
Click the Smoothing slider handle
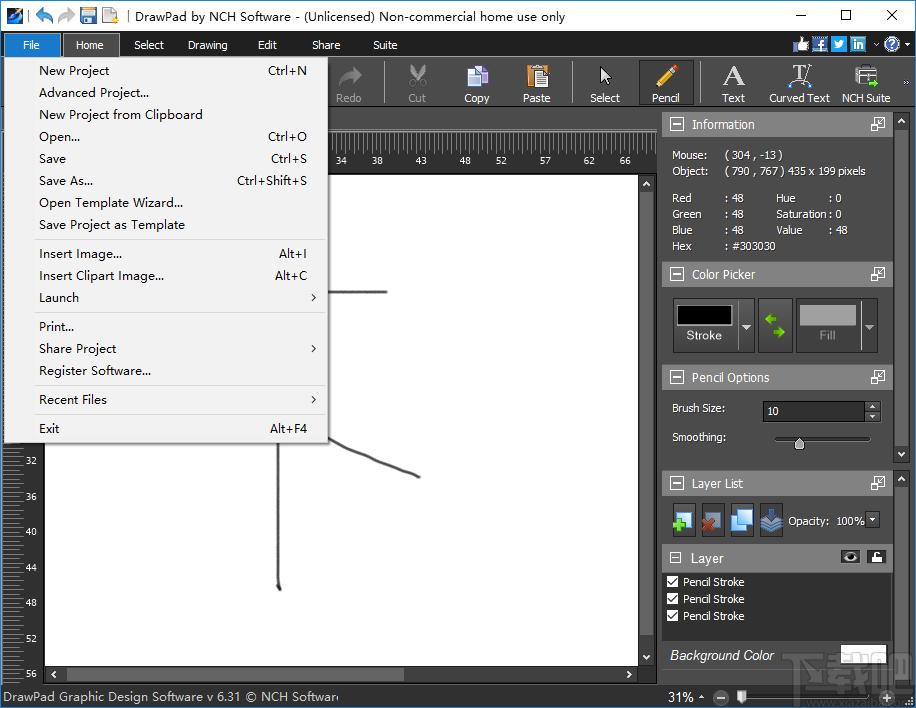(799, 443)
